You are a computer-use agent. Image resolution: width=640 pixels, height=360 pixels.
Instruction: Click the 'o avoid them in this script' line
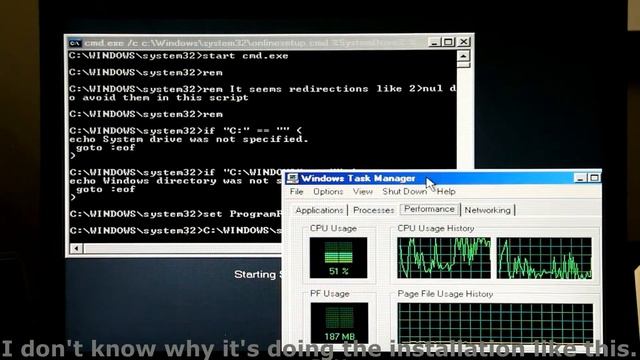point(158,98)
